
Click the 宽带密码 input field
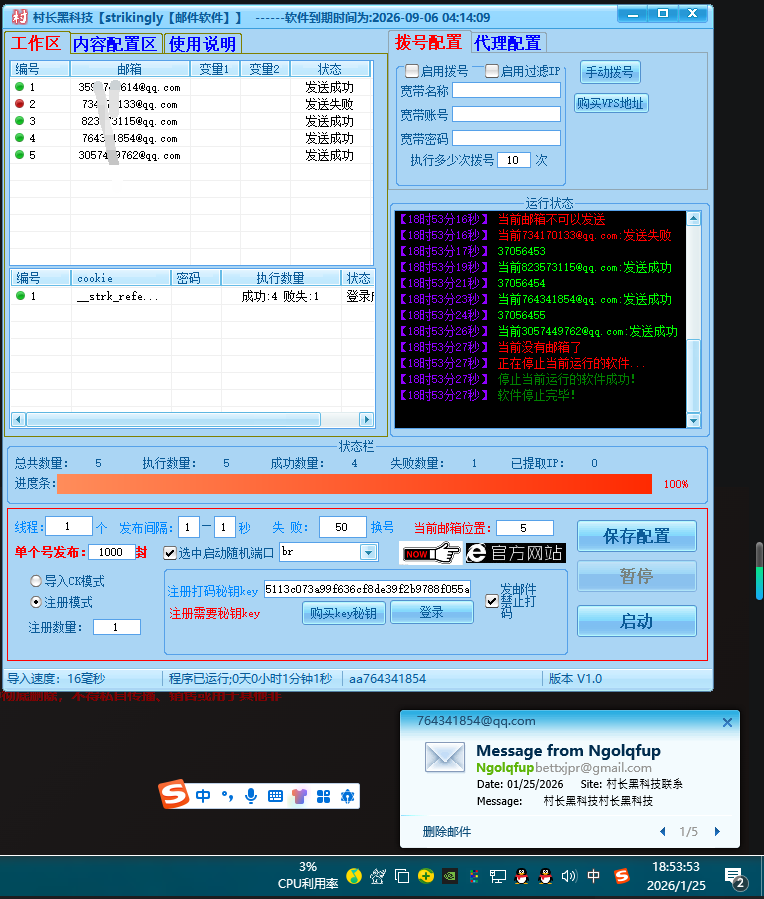pos(506,138)
